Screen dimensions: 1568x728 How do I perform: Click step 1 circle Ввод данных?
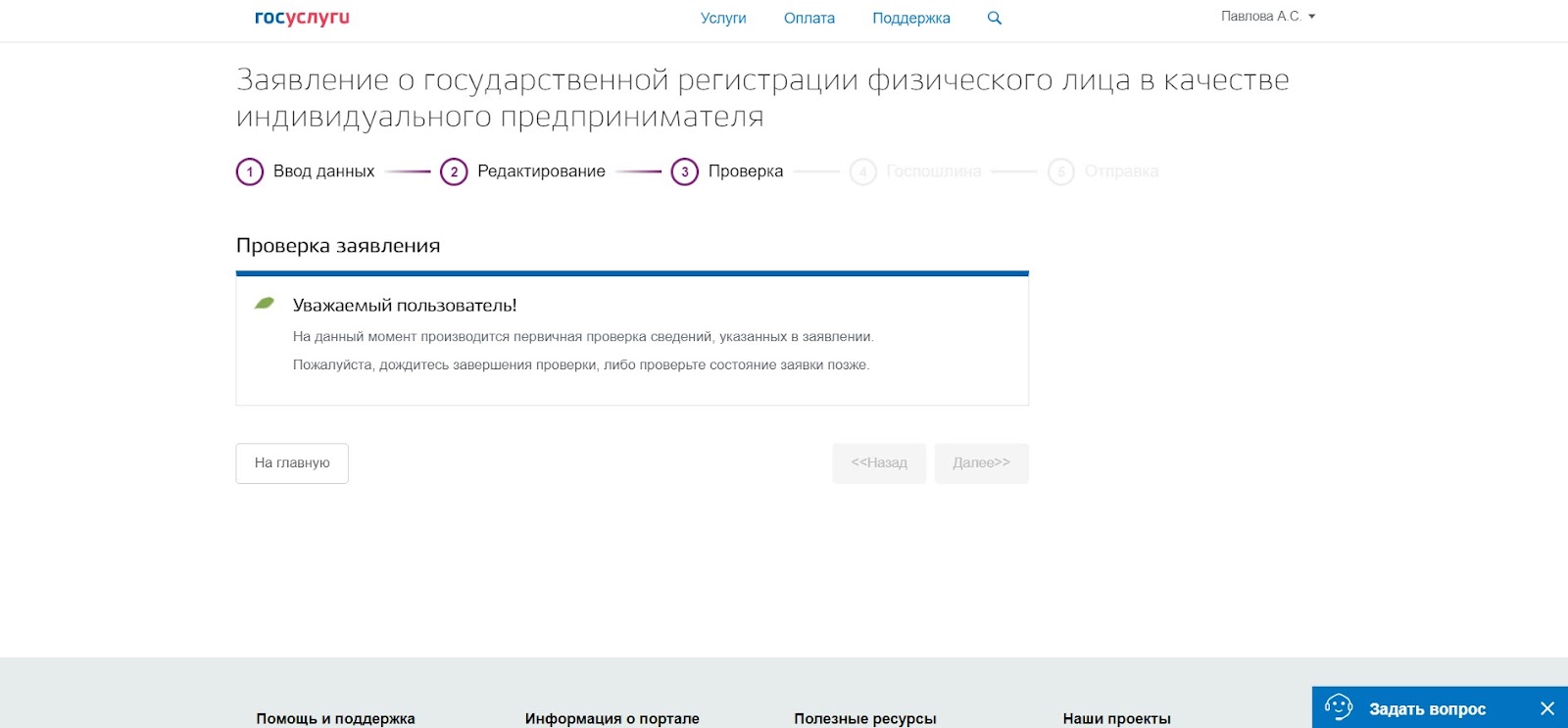click(x=250, y=171)
